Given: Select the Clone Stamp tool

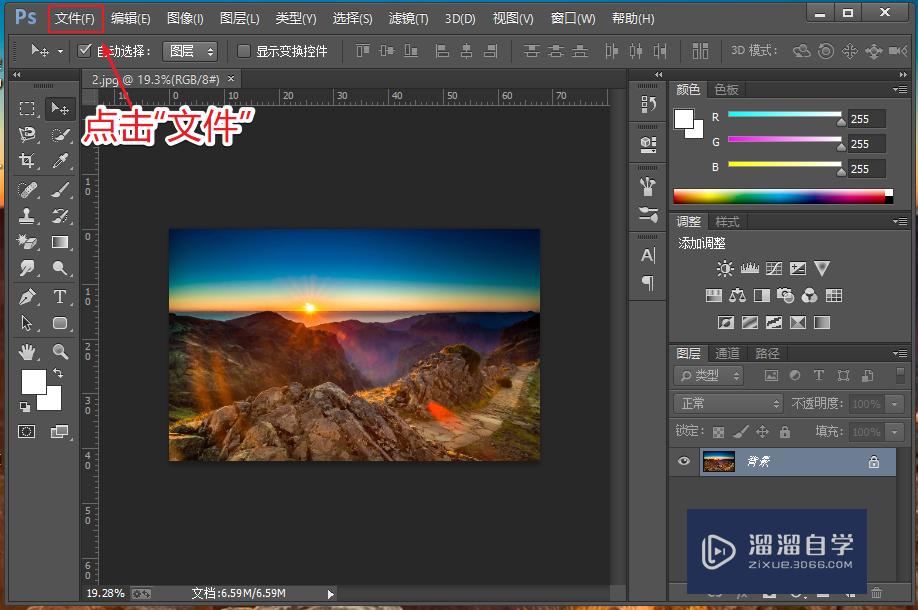Looking at the screenshot, I should (x=28, y=215).
